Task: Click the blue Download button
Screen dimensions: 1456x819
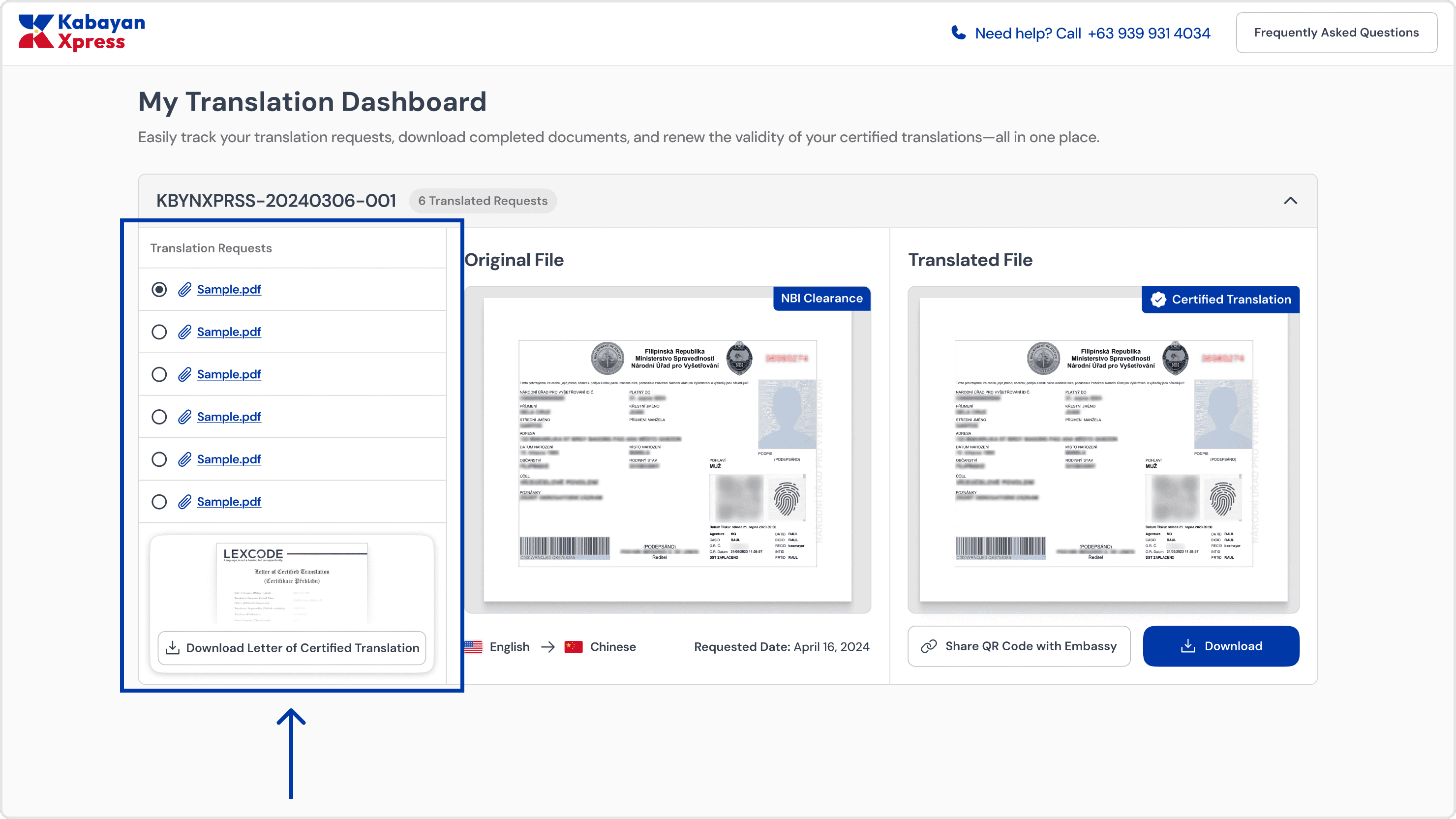Action: [1221, 646]
